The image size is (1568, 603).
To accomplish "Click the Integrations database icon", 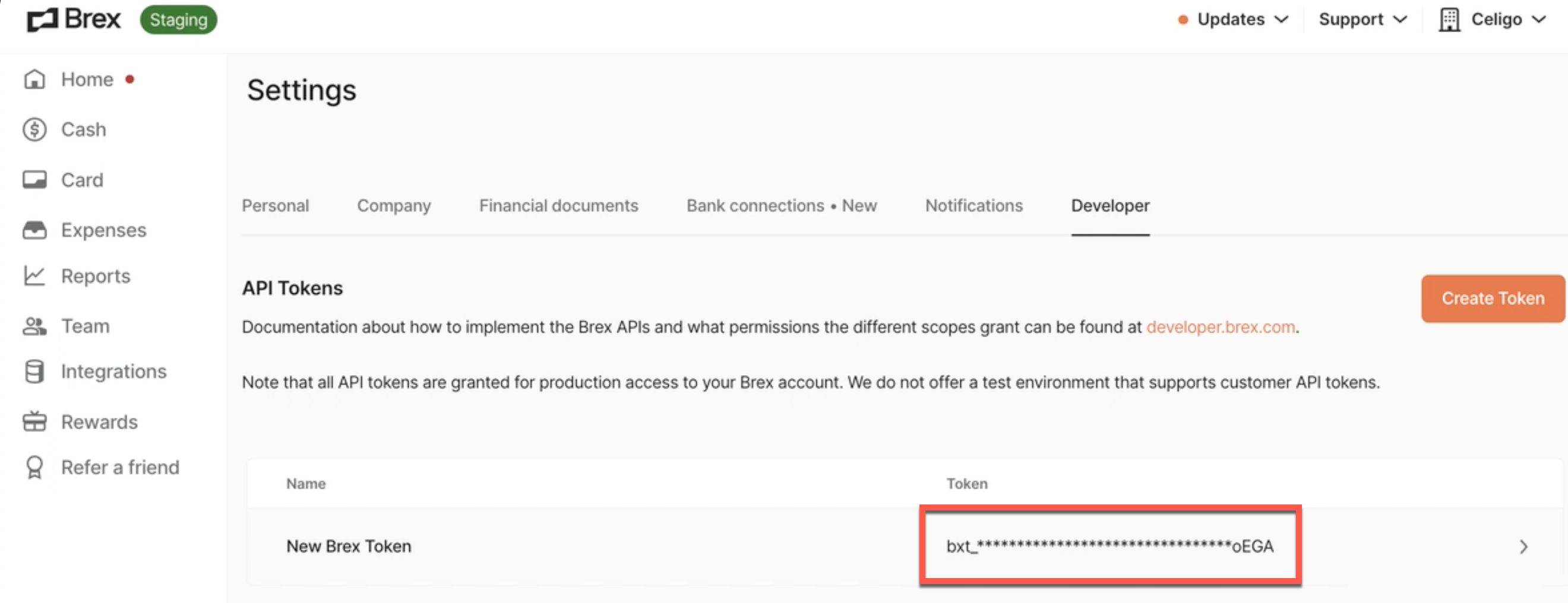I will pos(34,371).
